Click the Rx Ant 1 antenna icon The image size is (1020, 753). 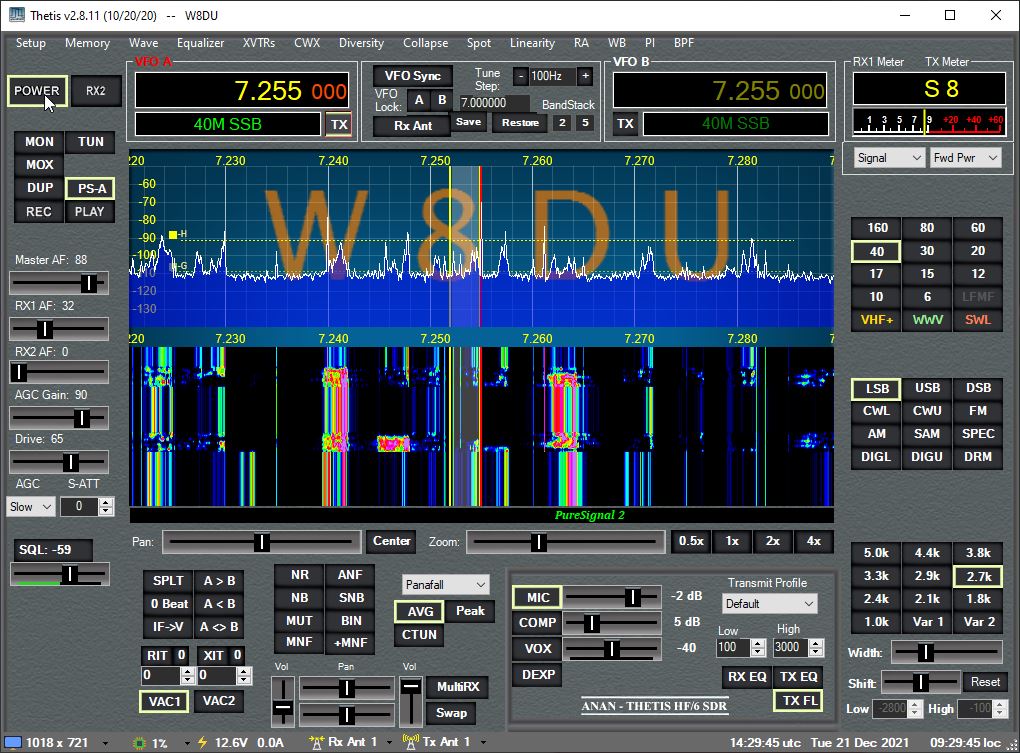pos(317,742)
